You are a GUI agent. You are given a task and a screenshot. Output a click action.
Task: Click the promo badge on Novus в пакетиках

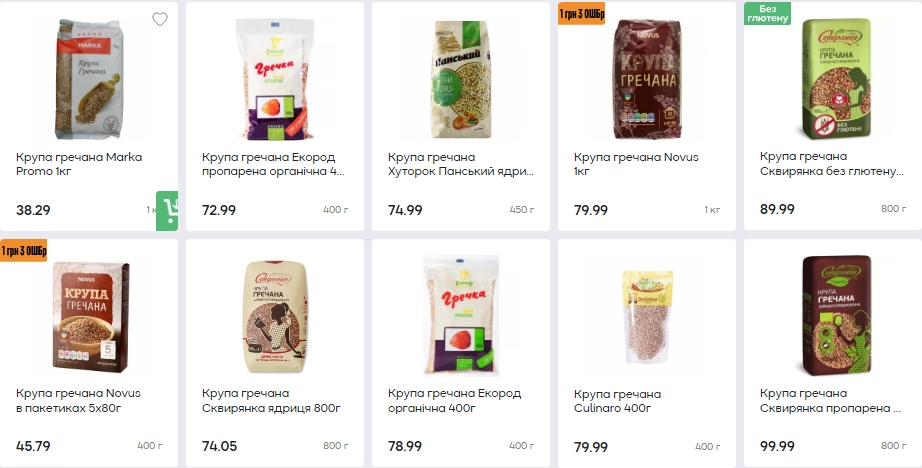point(24,251)
